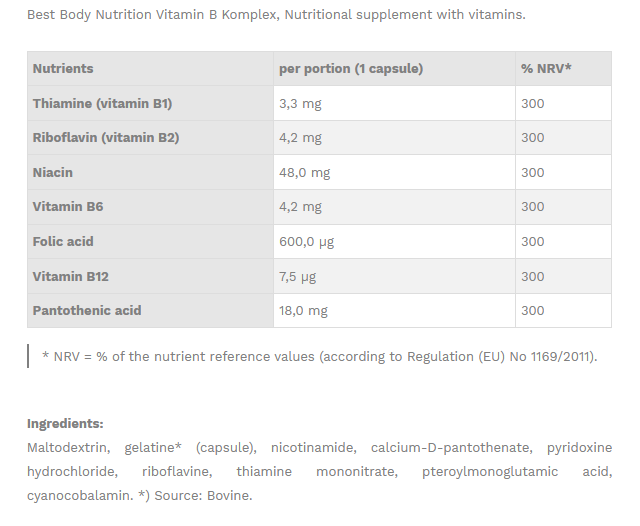Click the Folic acid row label
Viewport: 640px width, 526px height.
point(63,241)
